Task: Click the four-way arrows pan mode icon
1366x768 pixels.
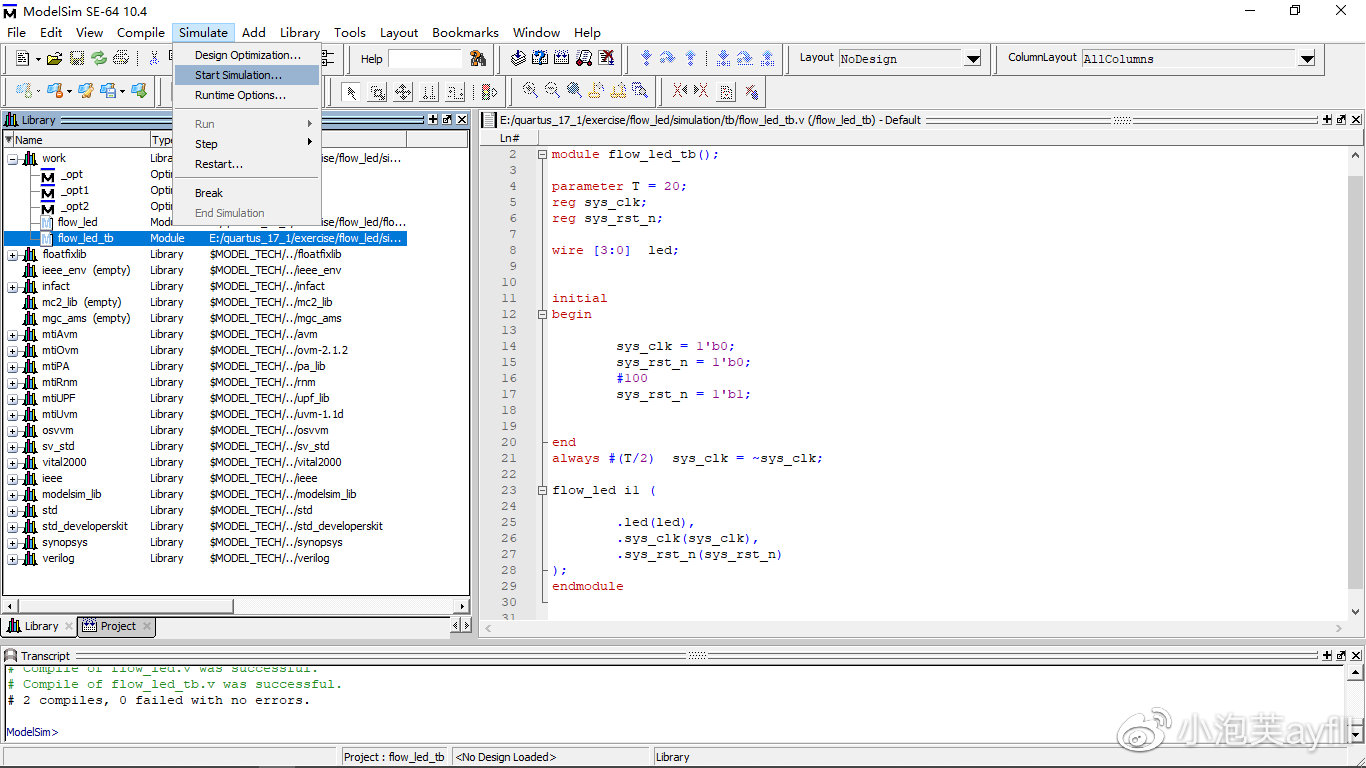Action: pyautogui.click(x=403, y=92)
